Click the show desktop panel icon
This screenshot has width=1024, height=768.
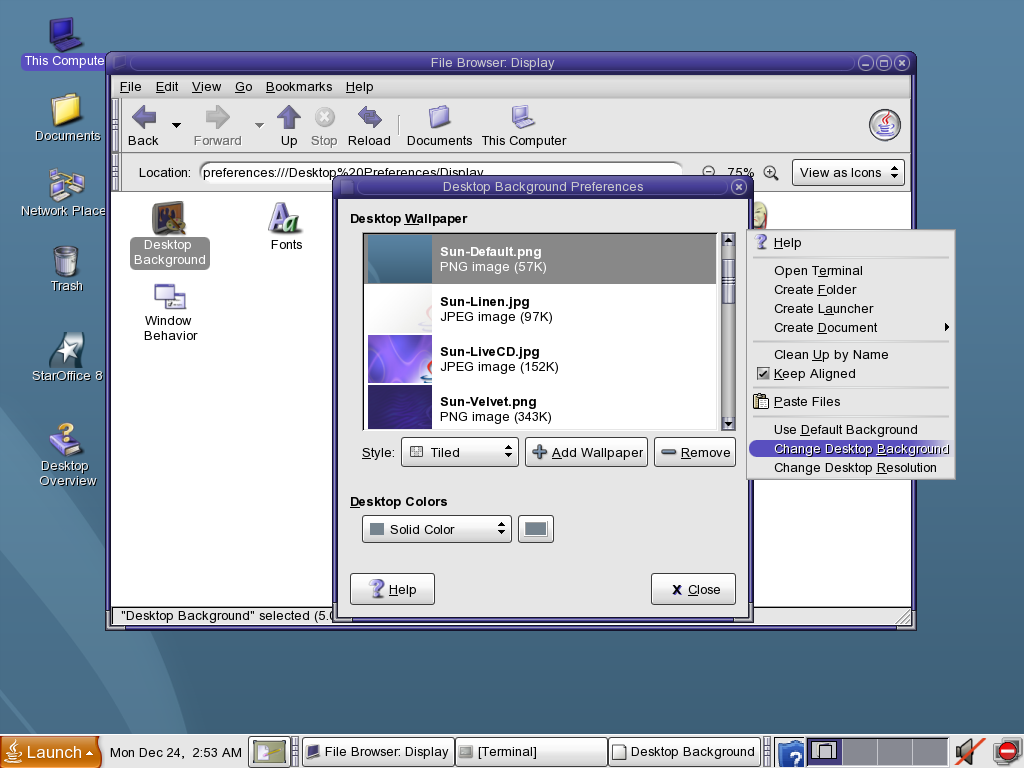(269, 752)
